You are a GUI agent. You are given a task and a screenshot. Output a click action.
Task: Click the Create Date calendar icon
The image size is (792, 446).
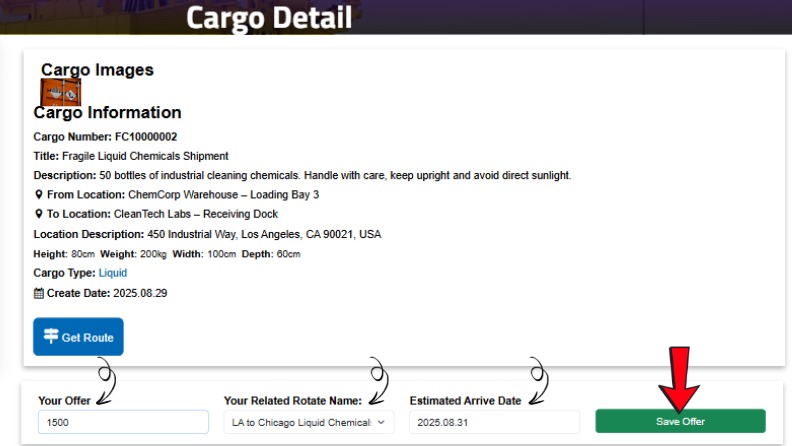[x=39, y=292]
